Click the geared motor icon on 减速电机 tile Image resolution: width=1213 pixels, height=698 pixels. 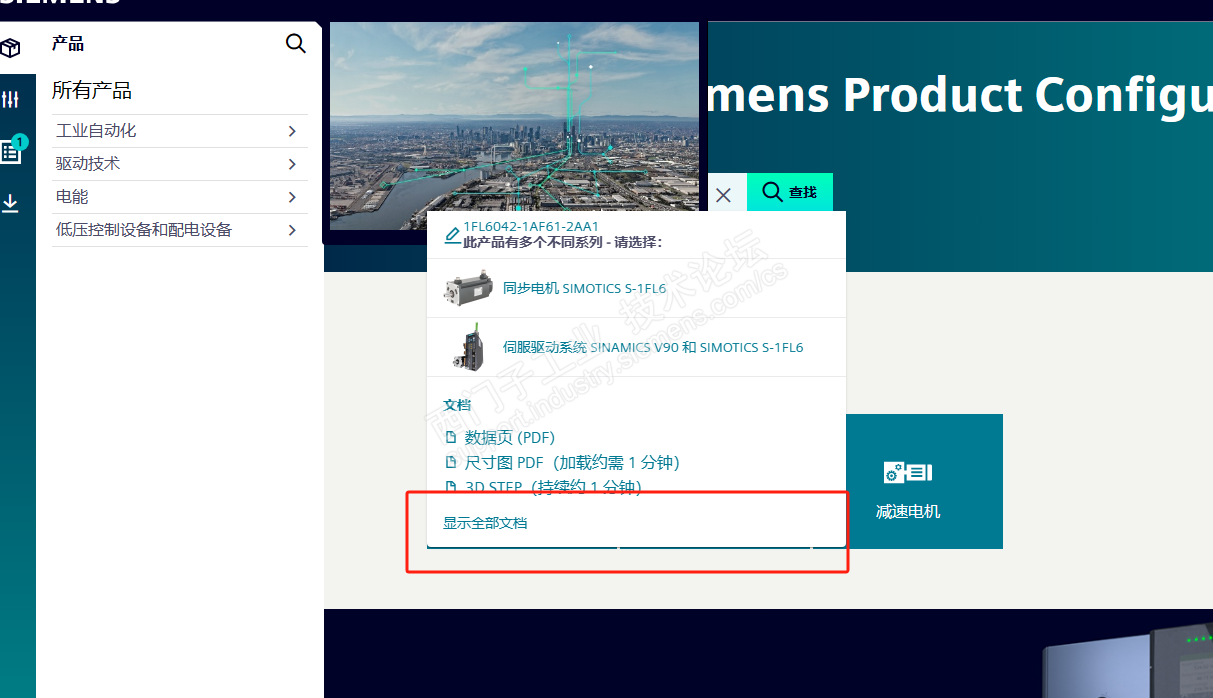pos(908,472)
